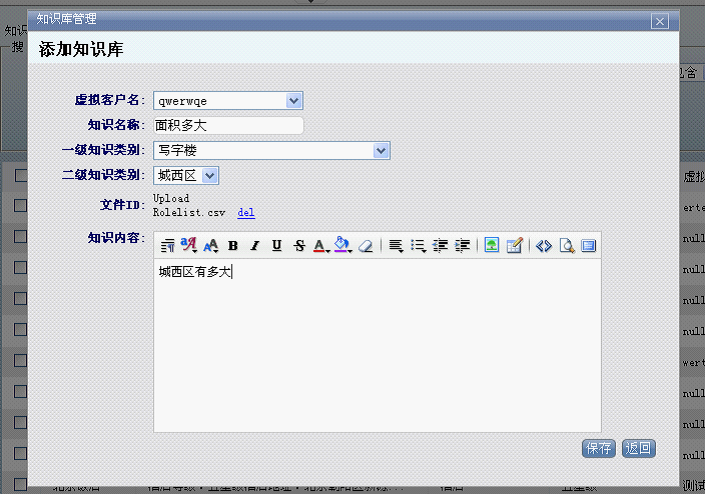
Task: Expand the 虚拟客户名 dropdown showing qwerwqe
Action: click(x=228, y=101)
